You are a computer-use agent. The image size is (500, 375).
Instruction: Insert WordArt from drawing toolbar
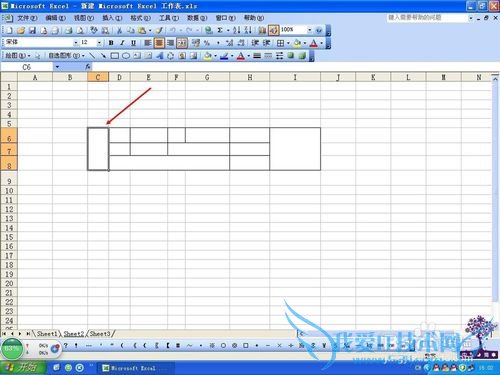click(x=160, y=56)
